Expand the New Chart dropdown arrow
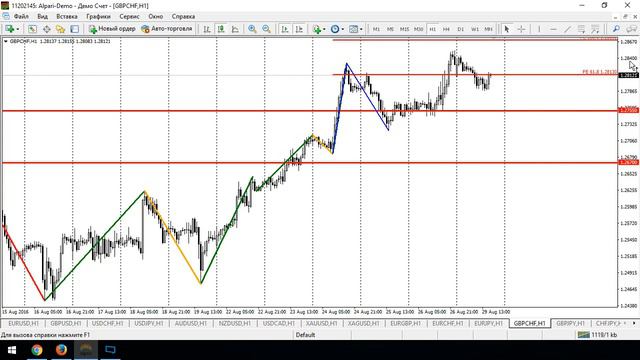 tap(18, 29)
